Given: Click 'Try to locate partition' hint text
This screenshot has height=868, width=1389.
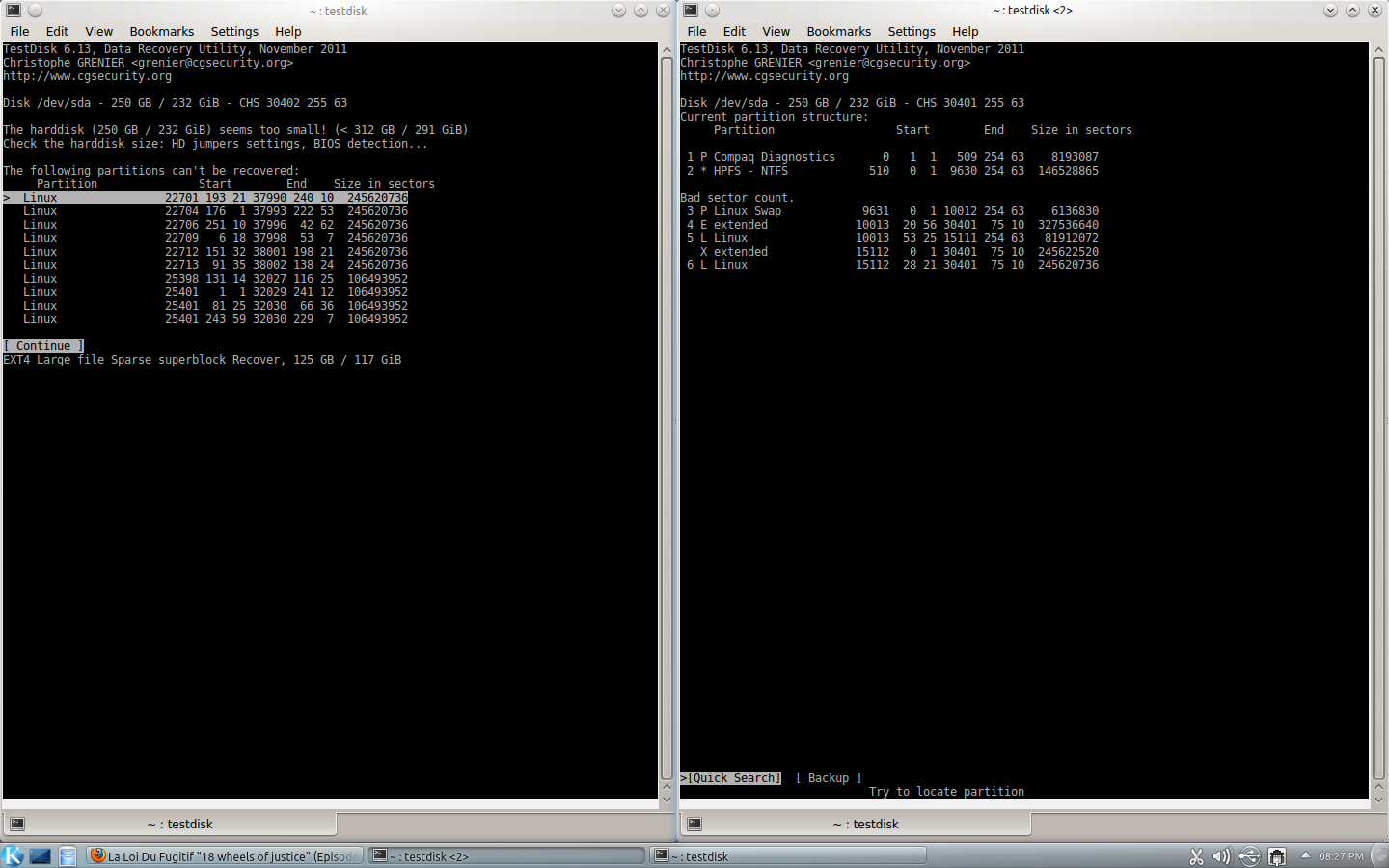Looking at the screenshot, I should pos(946,791).
